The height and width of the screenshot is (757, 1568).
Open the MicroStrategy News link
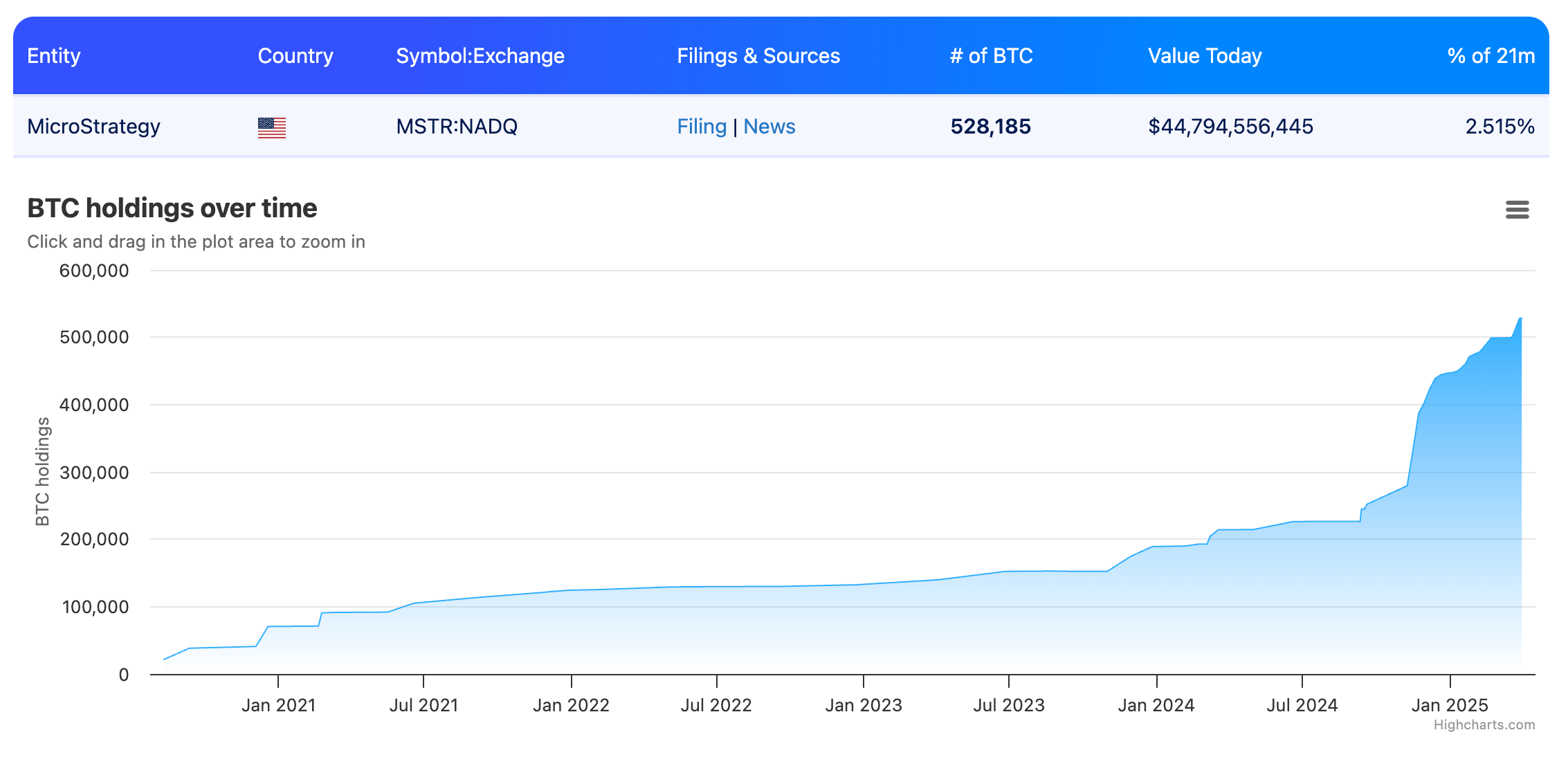click(769, 127)
